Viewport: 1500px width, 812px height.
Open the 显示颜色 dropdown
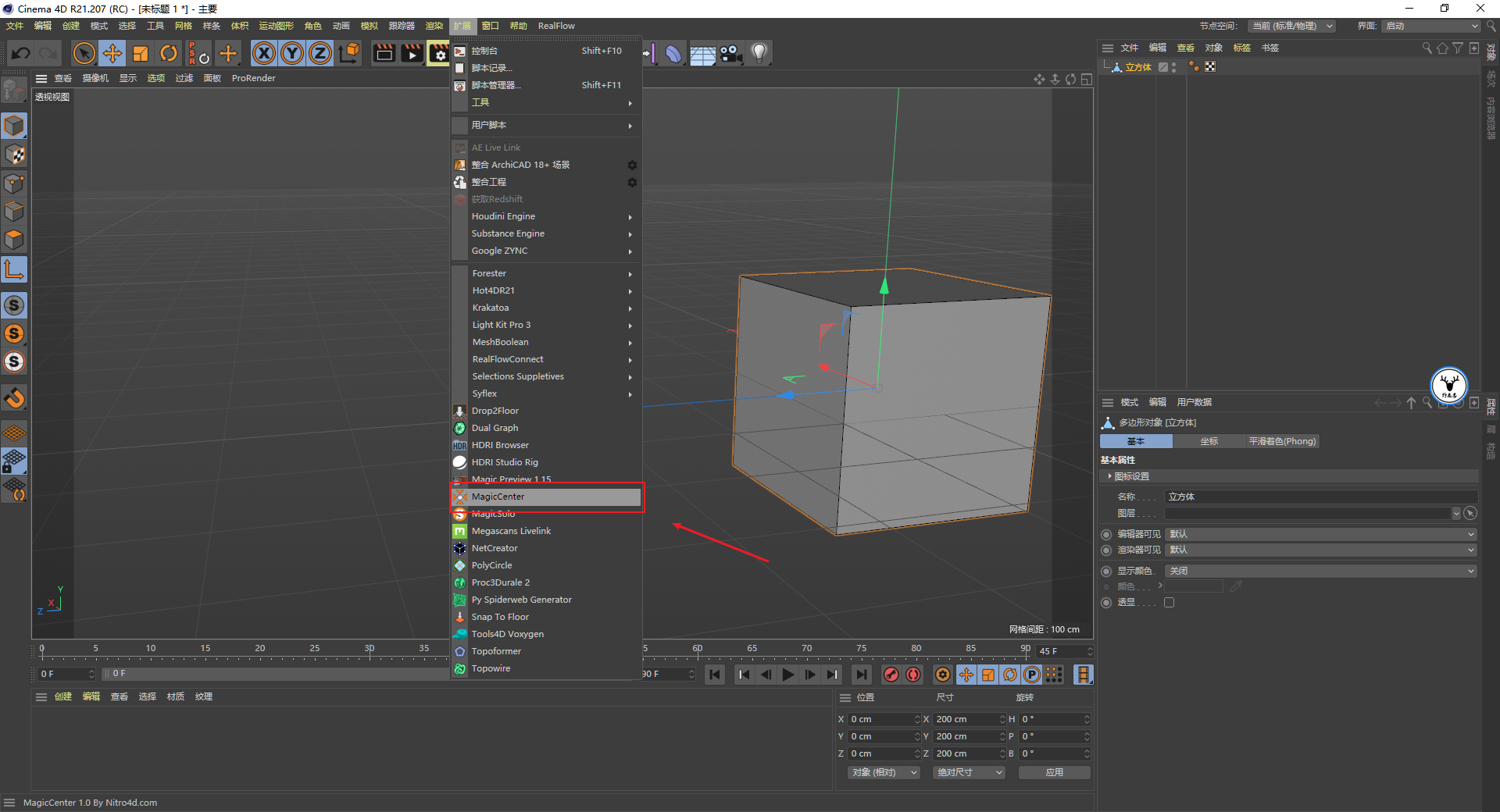coord(1320,571)
